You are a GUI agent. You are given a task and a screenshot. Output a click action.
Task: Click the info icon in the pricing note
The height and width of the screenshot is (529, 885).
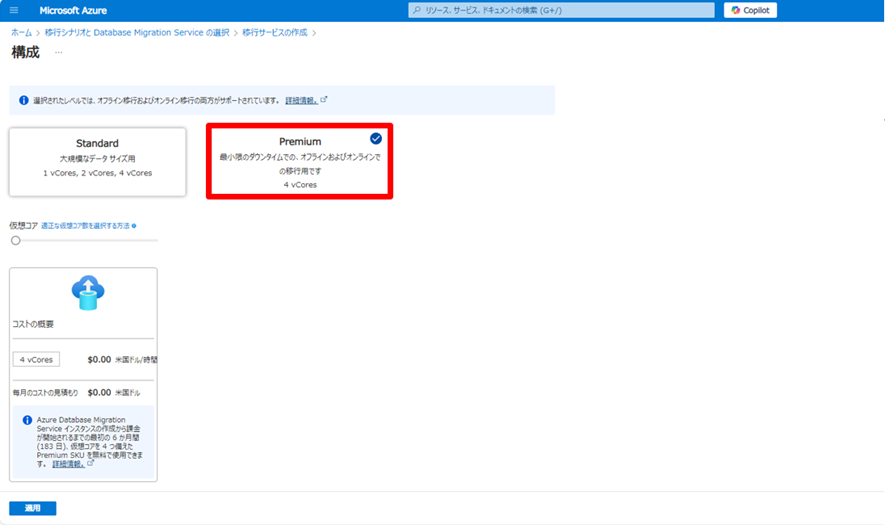click(27, 420)
